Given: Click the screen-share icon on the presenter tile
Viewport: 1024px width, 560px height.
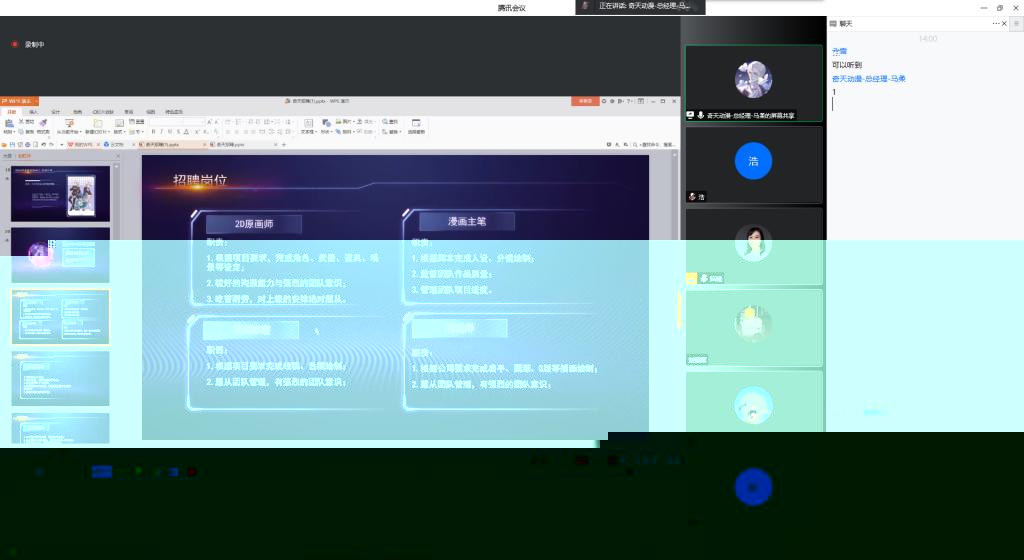Looking at the screenshot, I should pyautogui.click(x=690, y=115).
